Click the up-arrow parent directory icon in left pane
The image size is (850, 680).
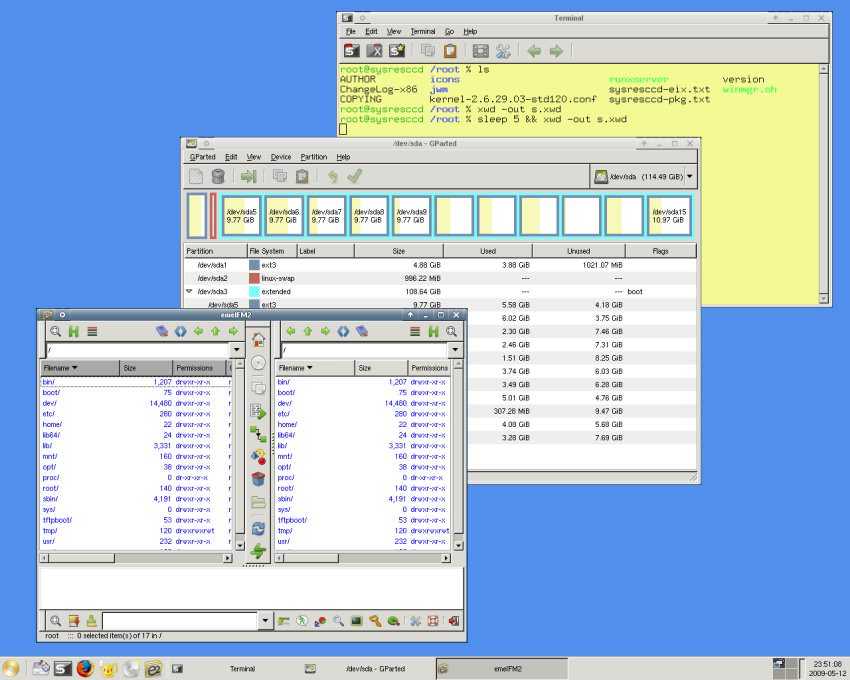pyautogui.click(x=216, y=331)
